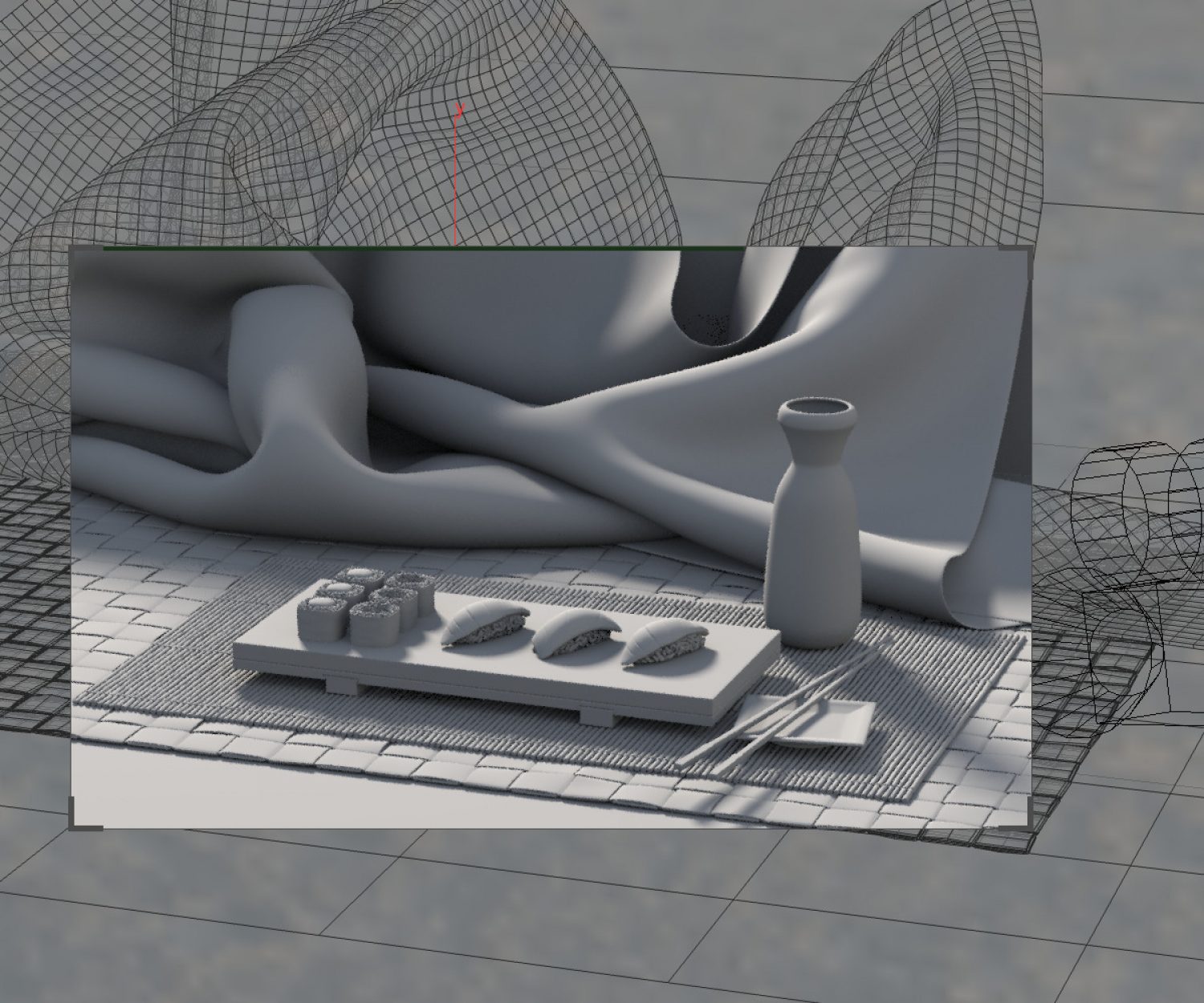1204x1003 pixels.
Task: Click the red vertical axis line
Action: (455, 185)
